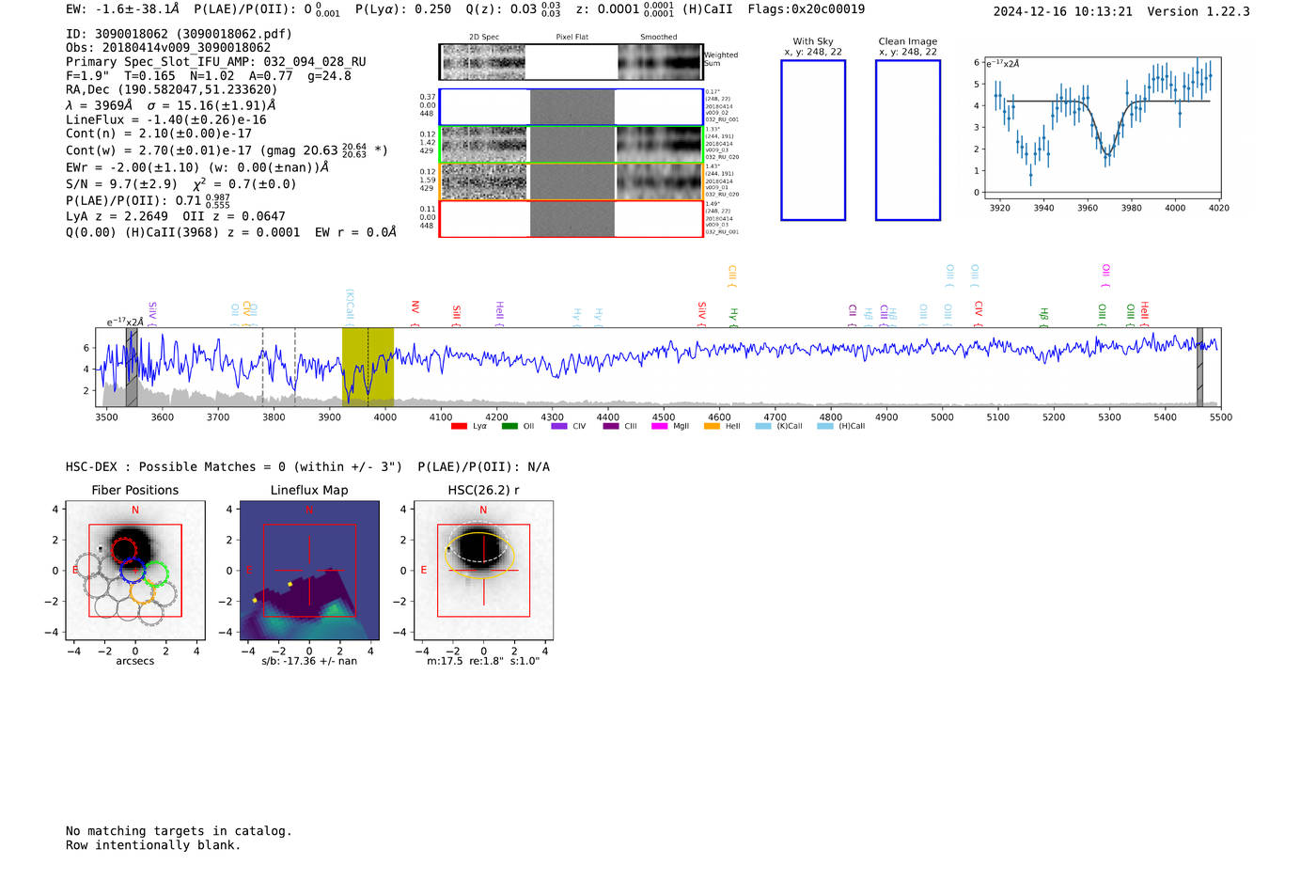Select the empty Clean Image box
The width and height of the screenshot is (1316, 896).
[908, 140]
